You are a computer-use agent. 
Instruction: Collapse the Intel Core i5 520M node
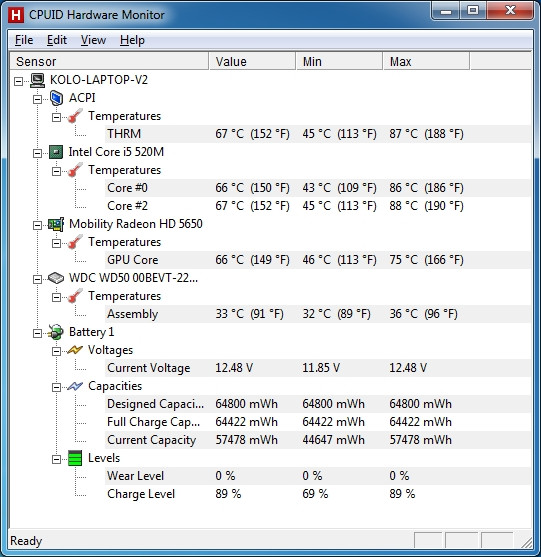point(37,153)
